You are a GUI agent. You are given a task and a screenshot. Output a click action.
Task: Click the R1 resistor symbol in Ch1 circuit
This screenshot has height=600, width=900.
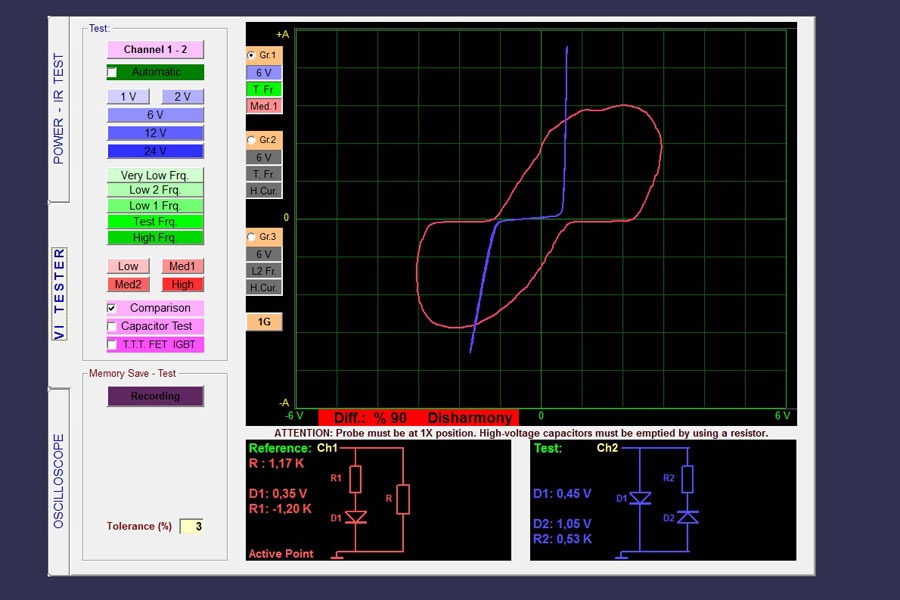pyautogui.click(x=356, y=479)
